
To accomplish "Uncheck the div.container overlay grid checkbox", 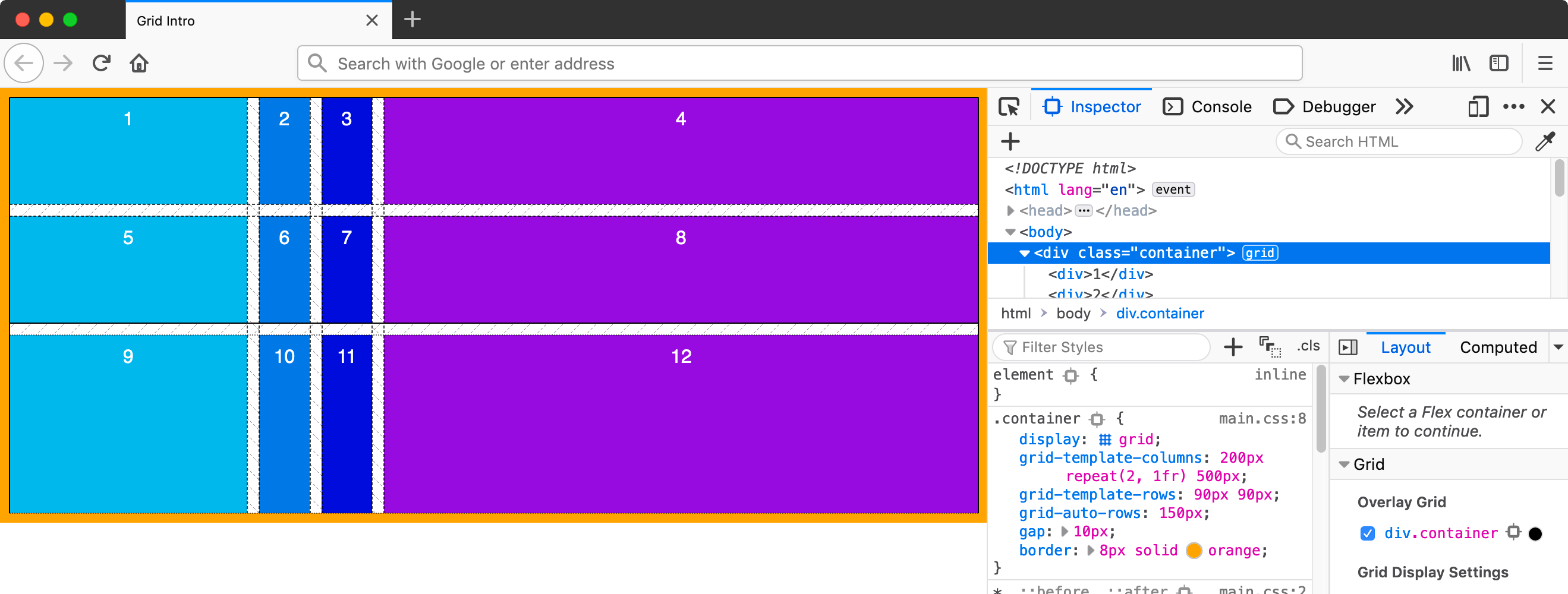I will pyautogui.click(x=1367, y=534).
